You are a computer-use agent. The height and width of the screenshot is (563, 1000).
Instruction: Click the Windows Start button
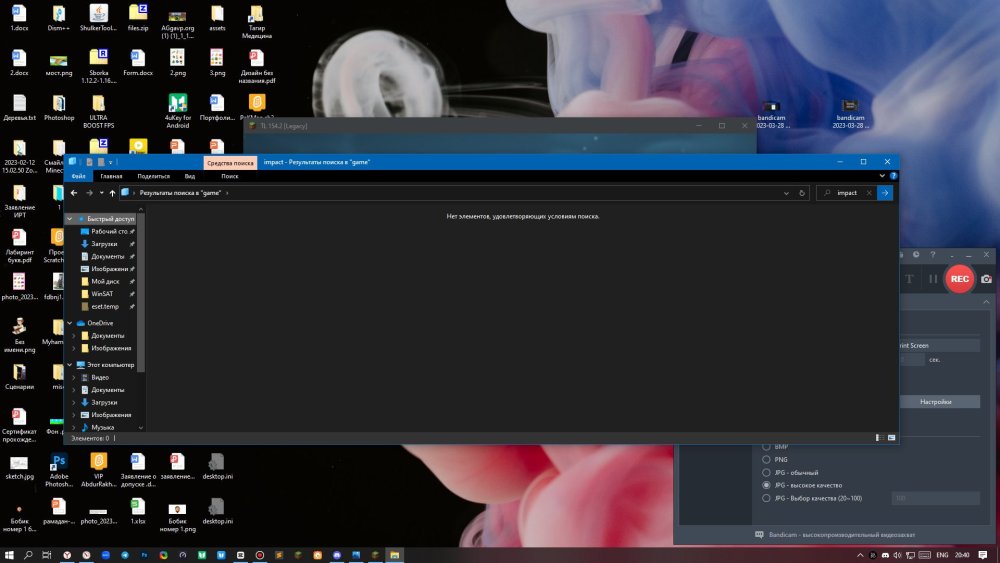(x=9, y=555)
